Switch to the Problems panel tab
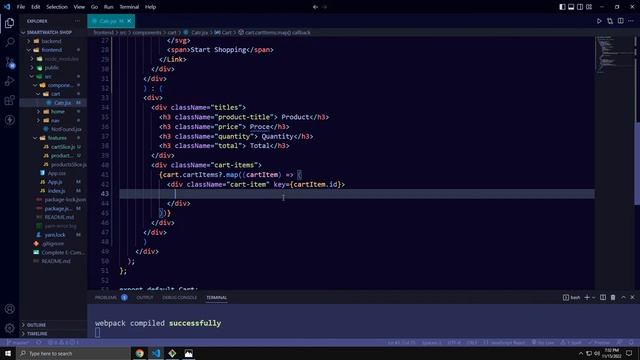The height and width of the screenshot is (360, 640). [x=111, y=298]
